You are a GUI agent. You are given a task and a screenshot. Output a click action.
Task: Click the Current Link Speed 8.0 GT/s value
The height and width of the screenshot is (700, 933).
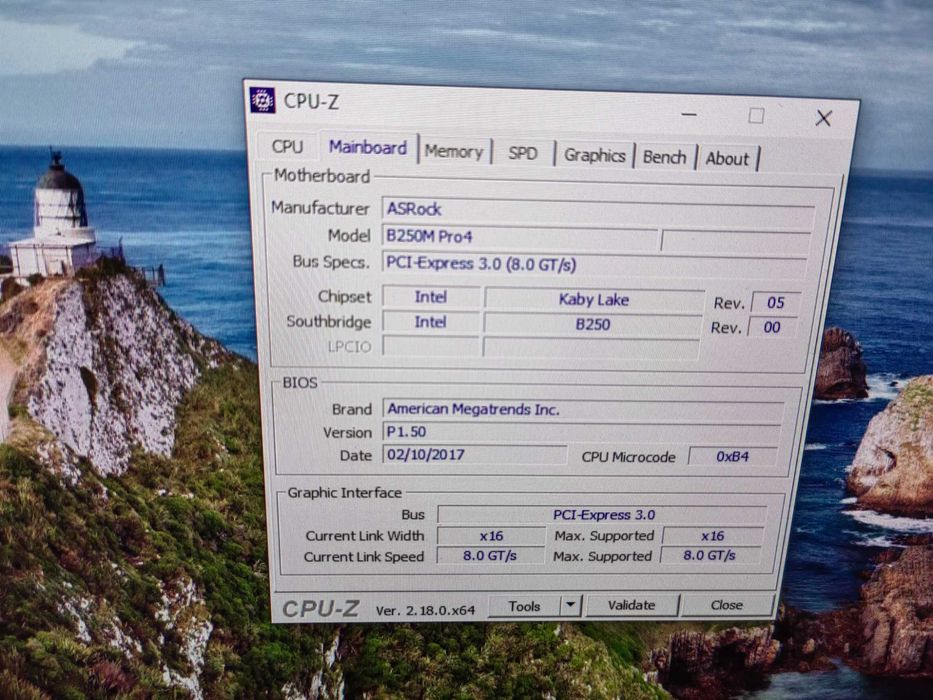[x=490, y=556]
